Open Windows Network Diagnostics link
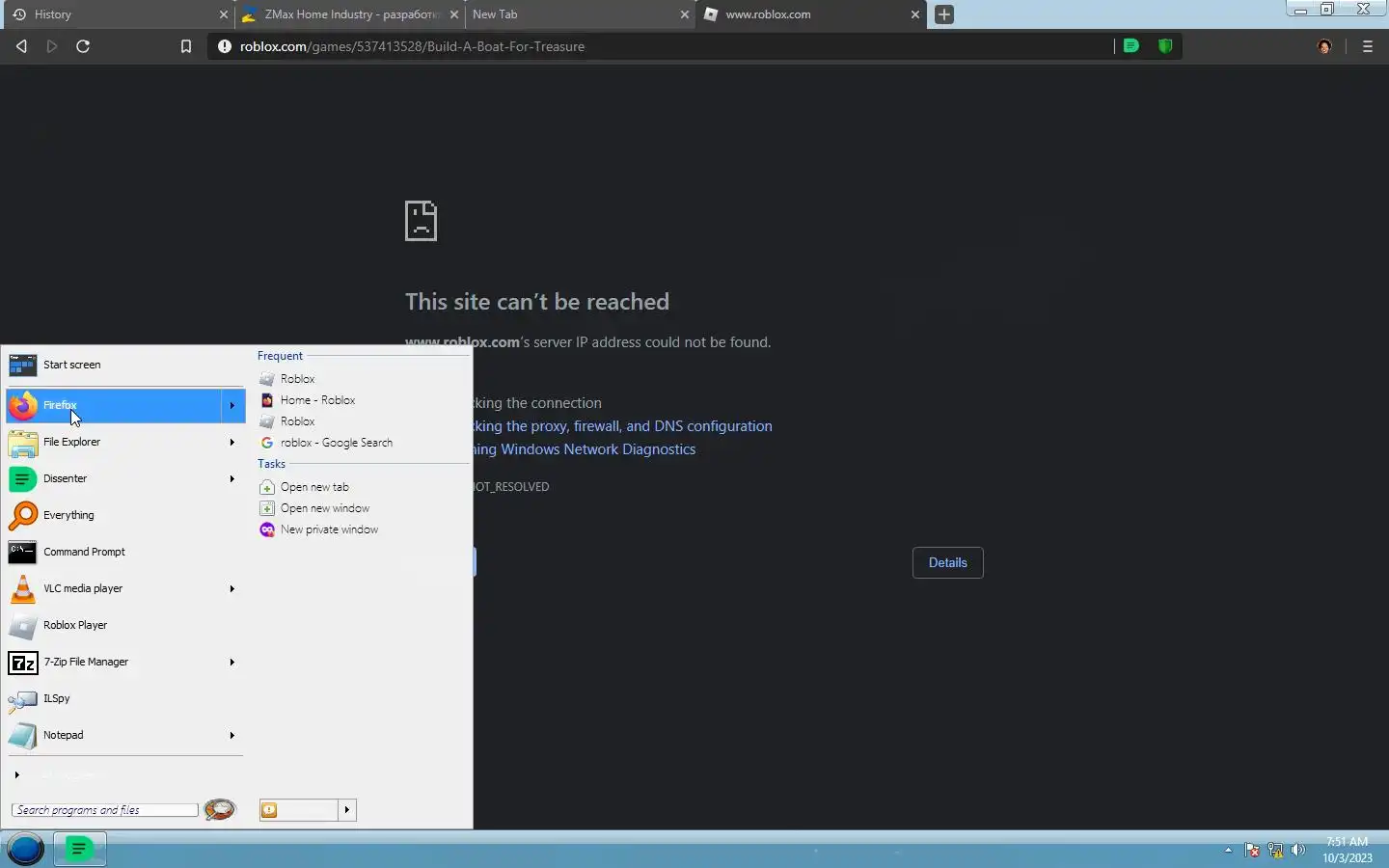The image size is (1389, 868). pyautogui.click(x=584, y=449)
